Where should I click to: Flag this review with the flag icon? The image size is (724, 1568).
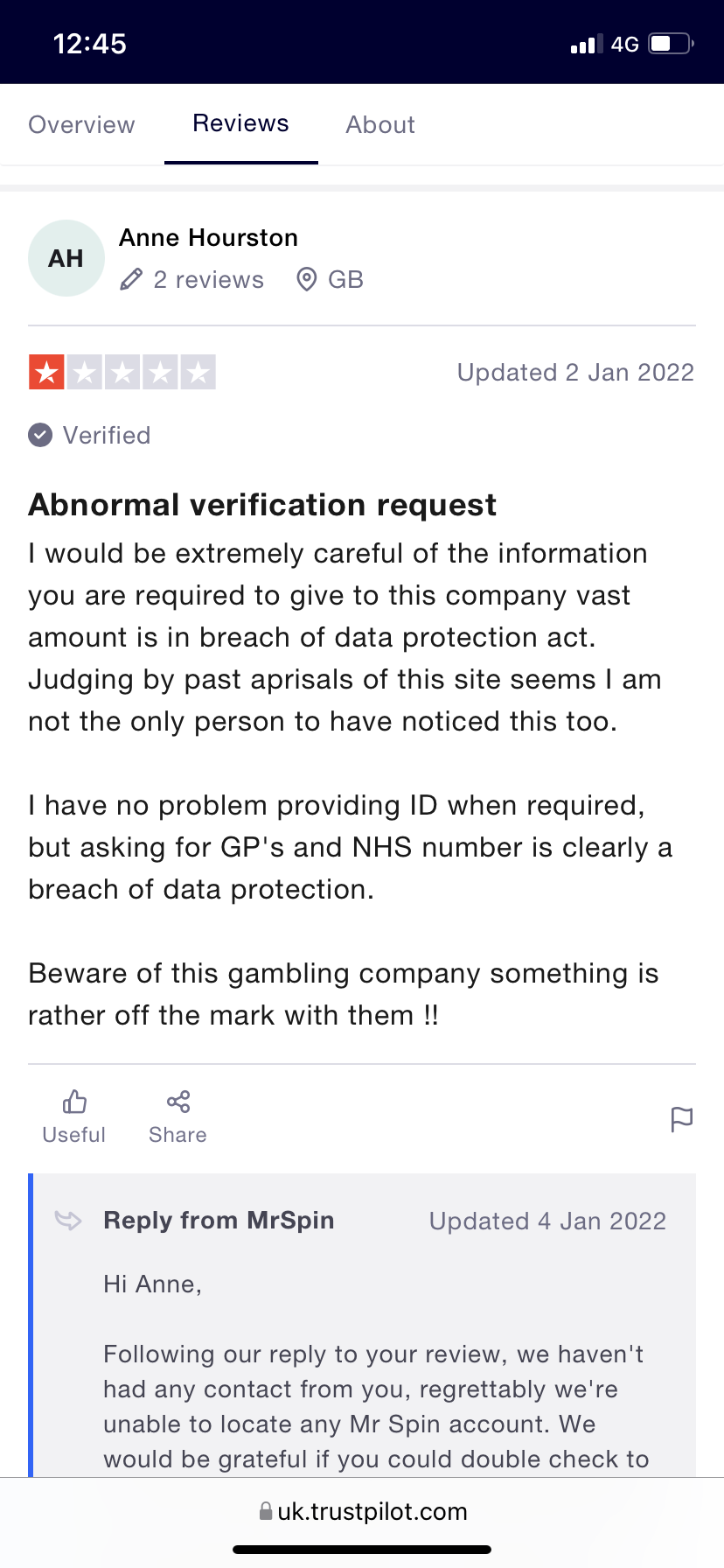(x=681, y=1119)
